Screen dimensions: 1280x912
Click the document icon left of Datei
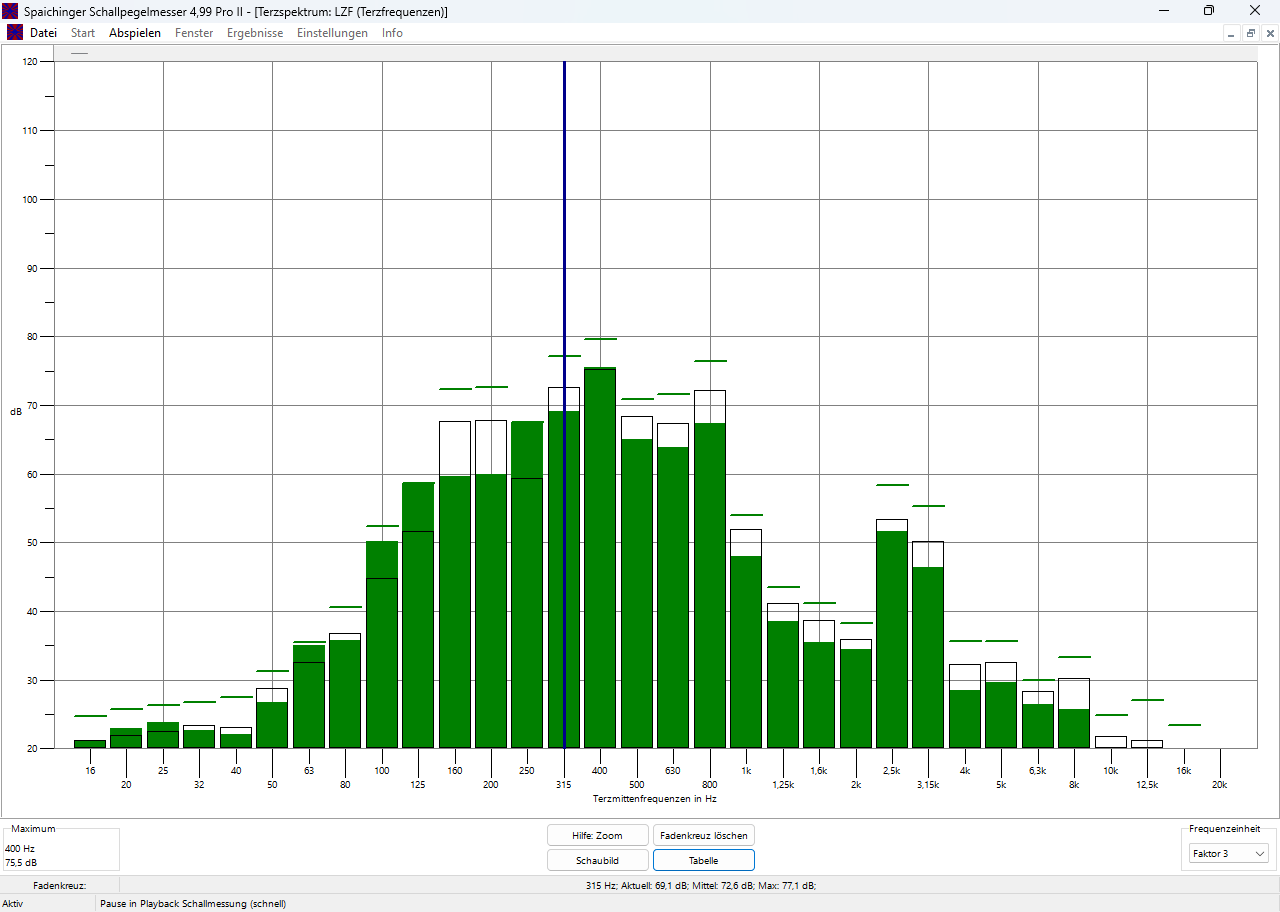click(15, 32)
